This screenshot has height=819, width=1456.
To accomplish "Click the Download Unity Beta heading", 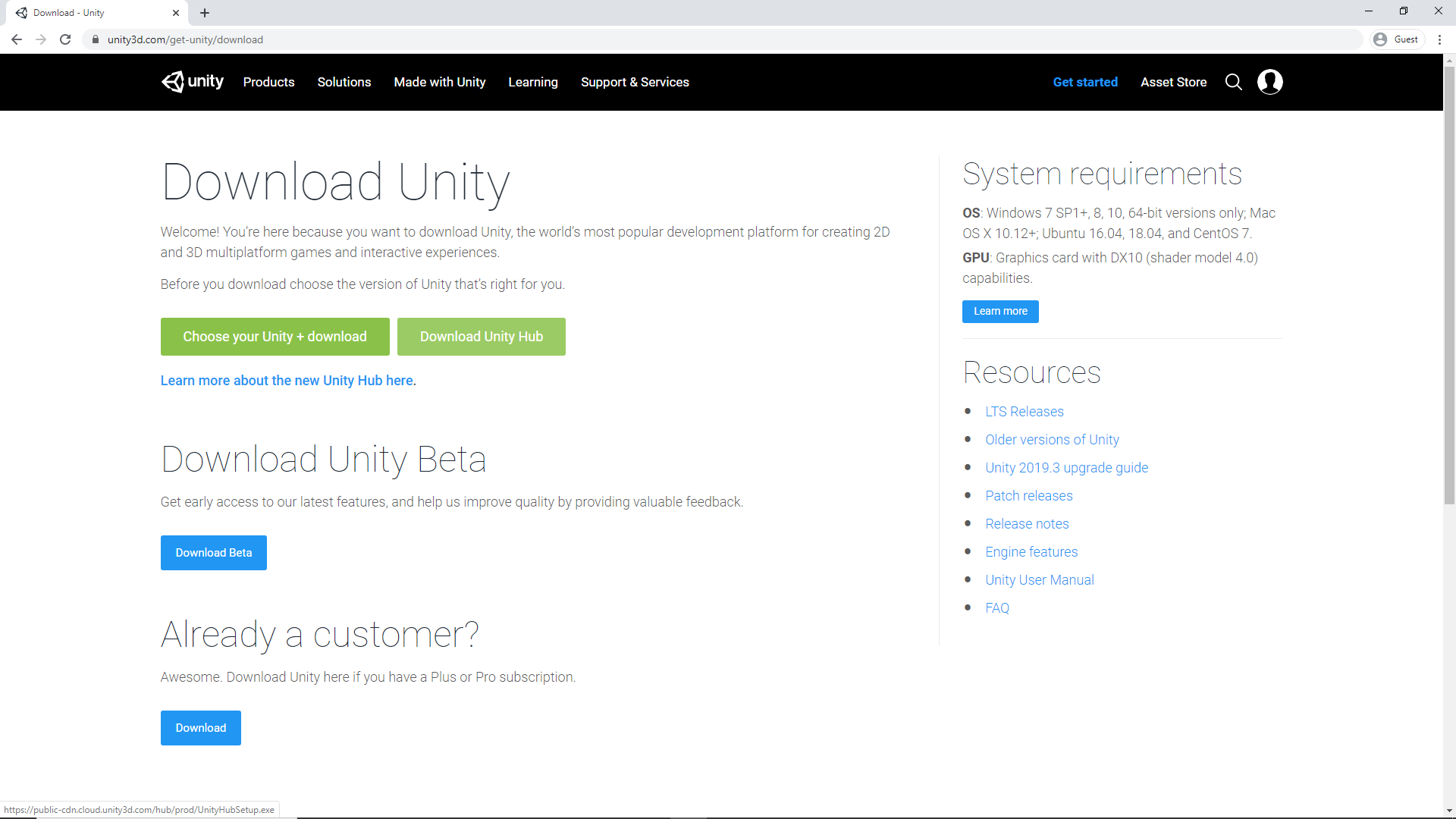I will tap(323, 460).
